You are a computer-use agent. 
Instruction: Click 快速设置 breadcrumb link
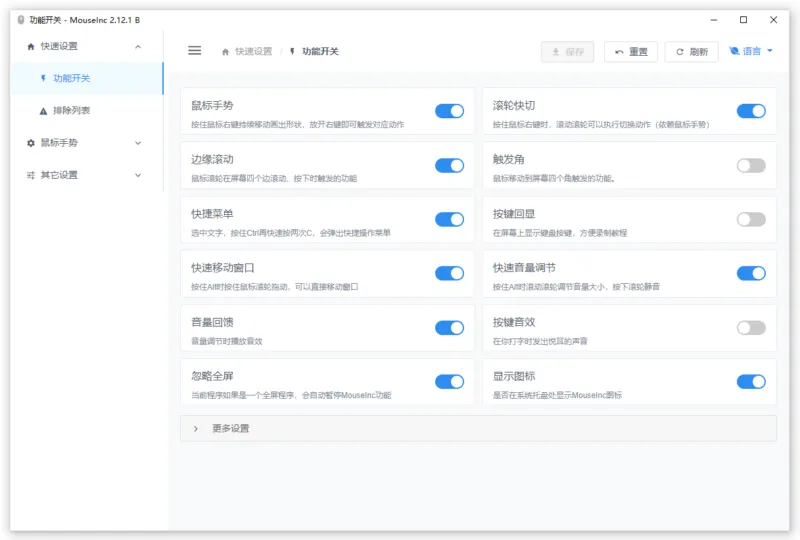click(x=253, y=52)
